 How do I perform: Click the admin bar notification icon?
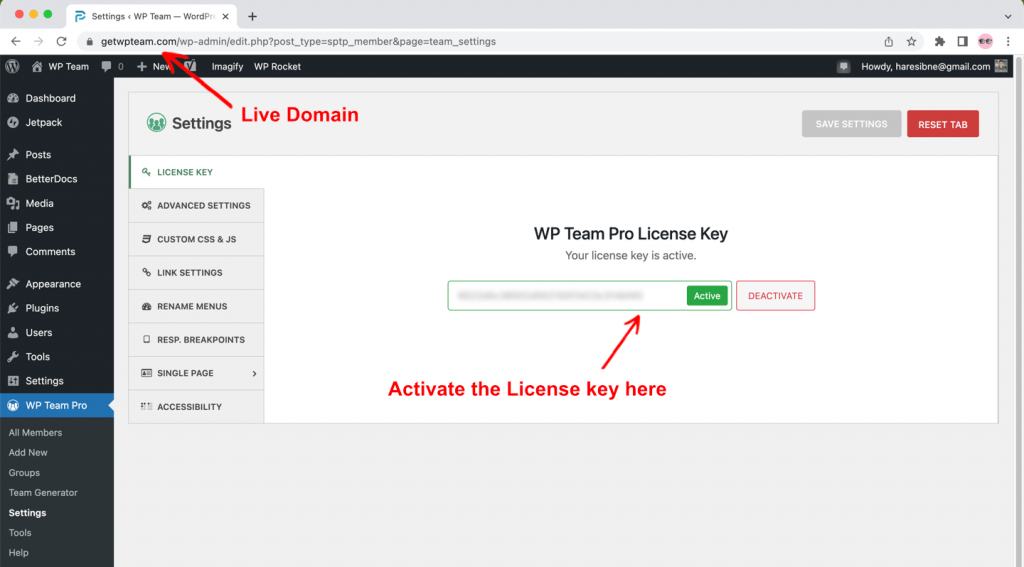[x=844, y=67]
